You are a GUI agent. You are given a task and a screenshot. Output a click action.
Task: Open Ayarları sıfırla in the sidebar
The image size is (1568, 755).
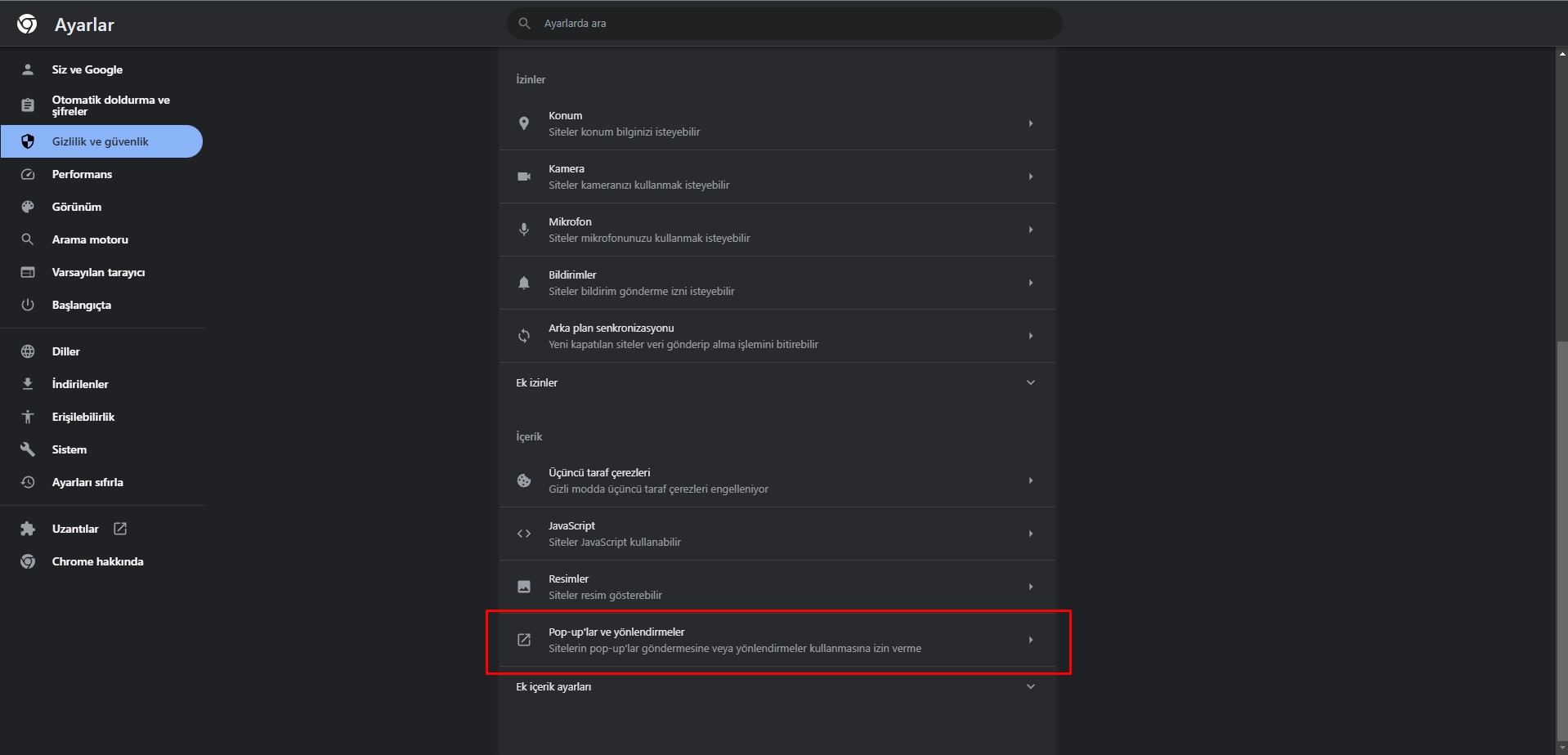pos(87,482)
